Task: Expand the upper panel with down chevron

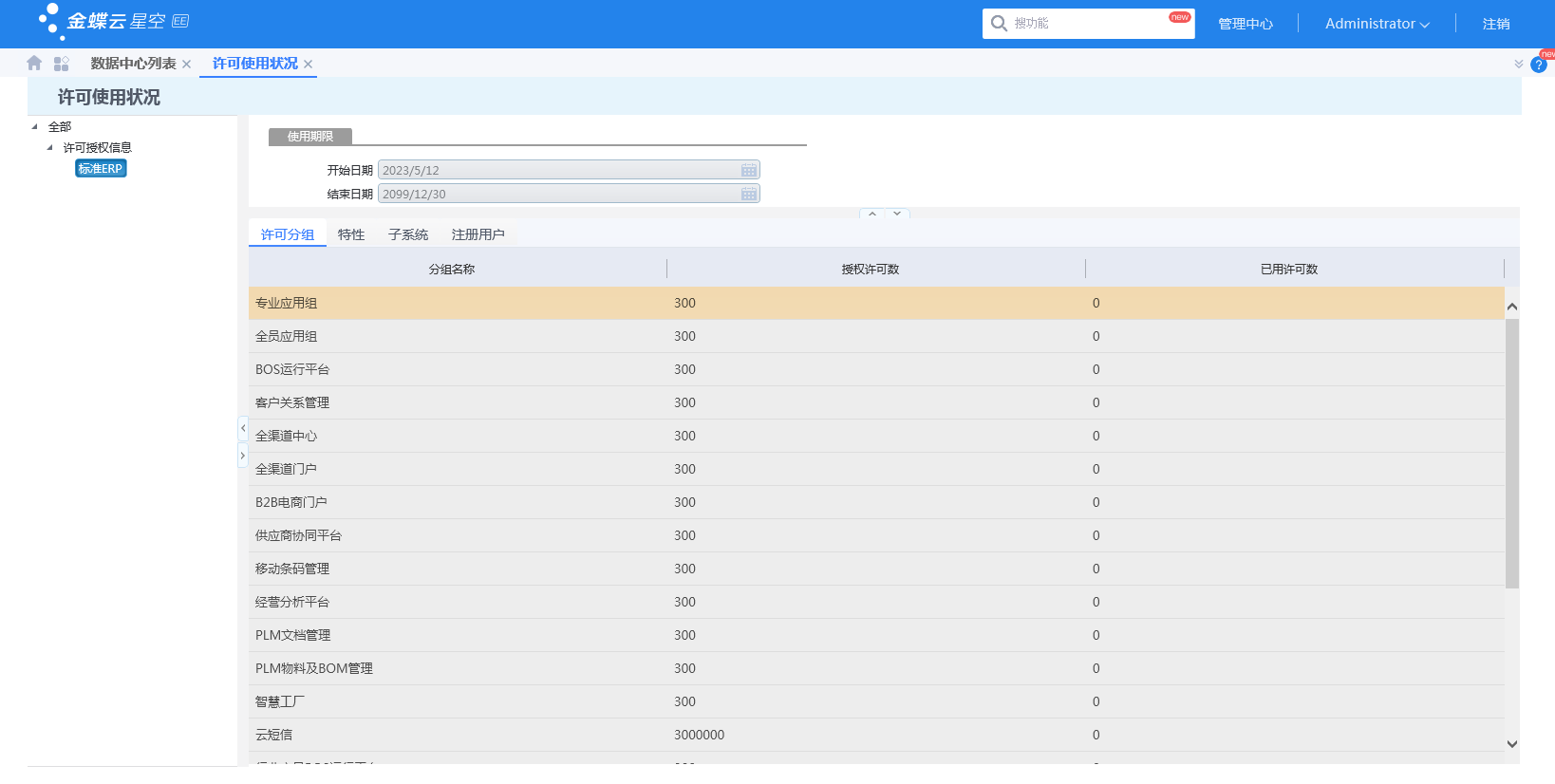Action: click(x=897, y=214)
